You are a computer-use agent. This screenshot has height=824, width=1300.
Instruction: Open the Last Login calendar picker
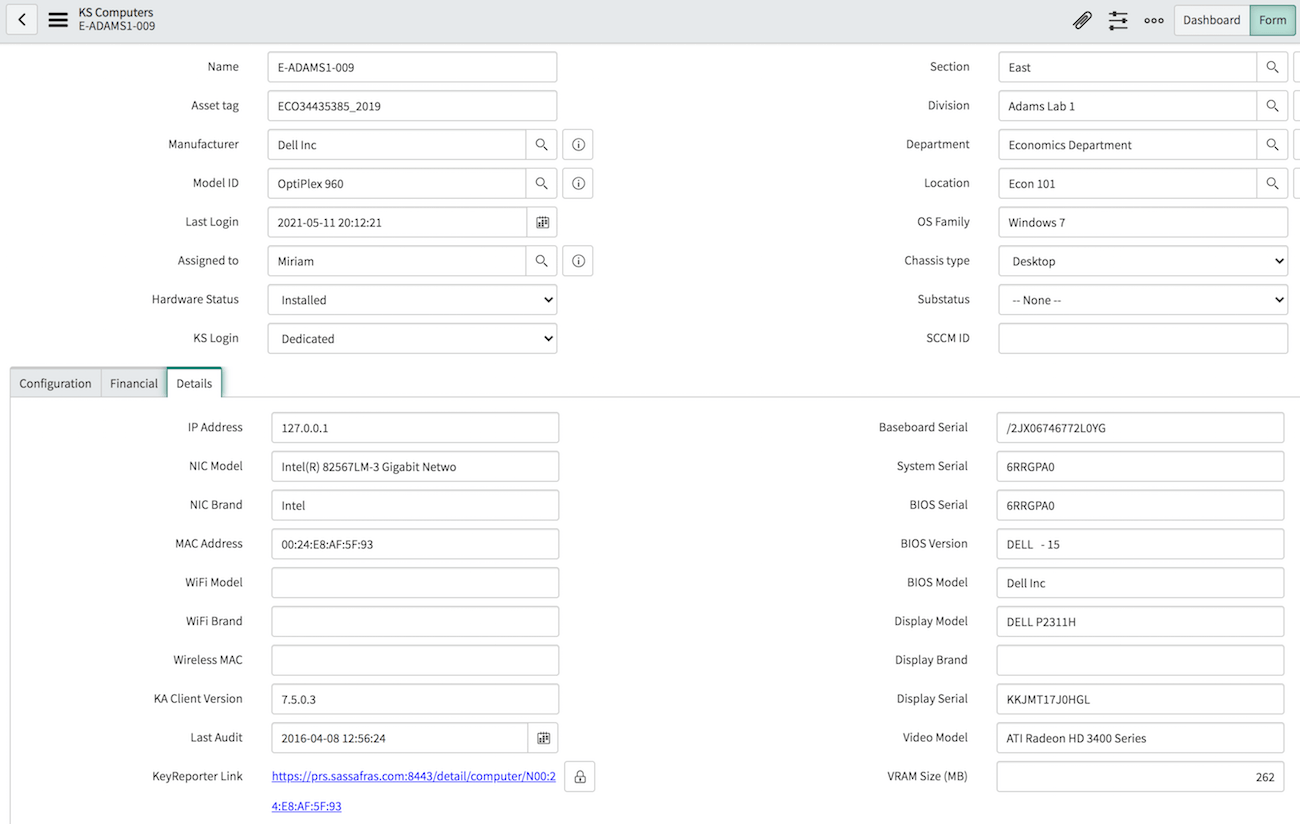coord(542,222)
